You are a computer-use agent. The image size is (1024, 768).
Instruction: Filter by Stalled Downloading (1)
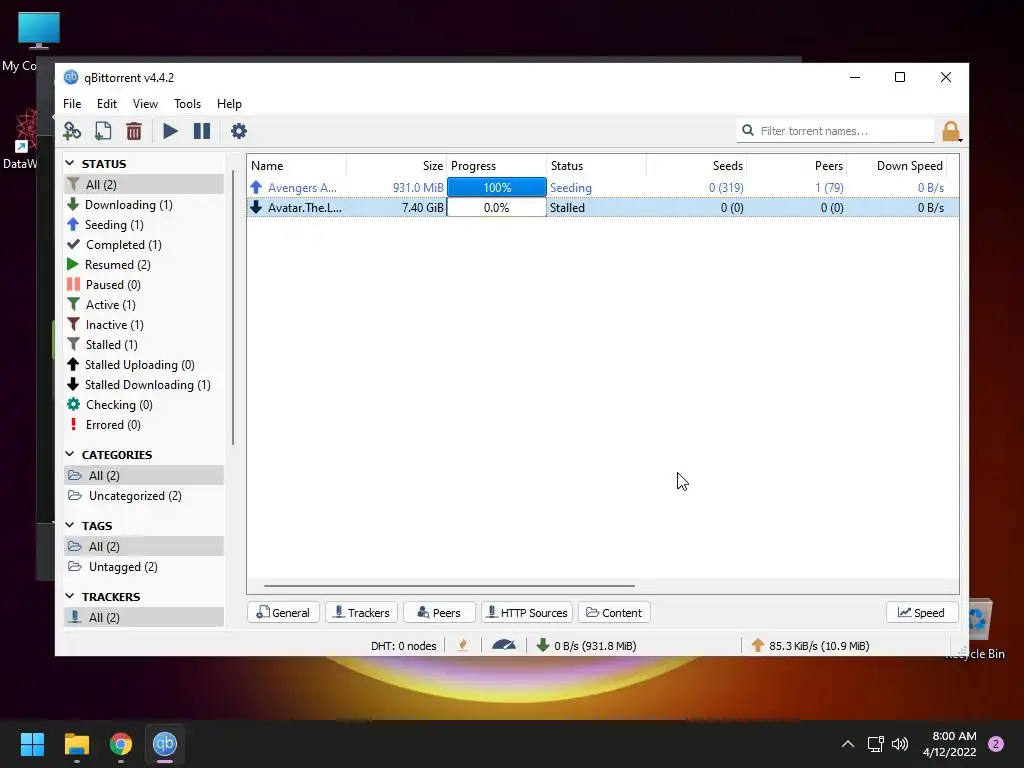[144, 385]
